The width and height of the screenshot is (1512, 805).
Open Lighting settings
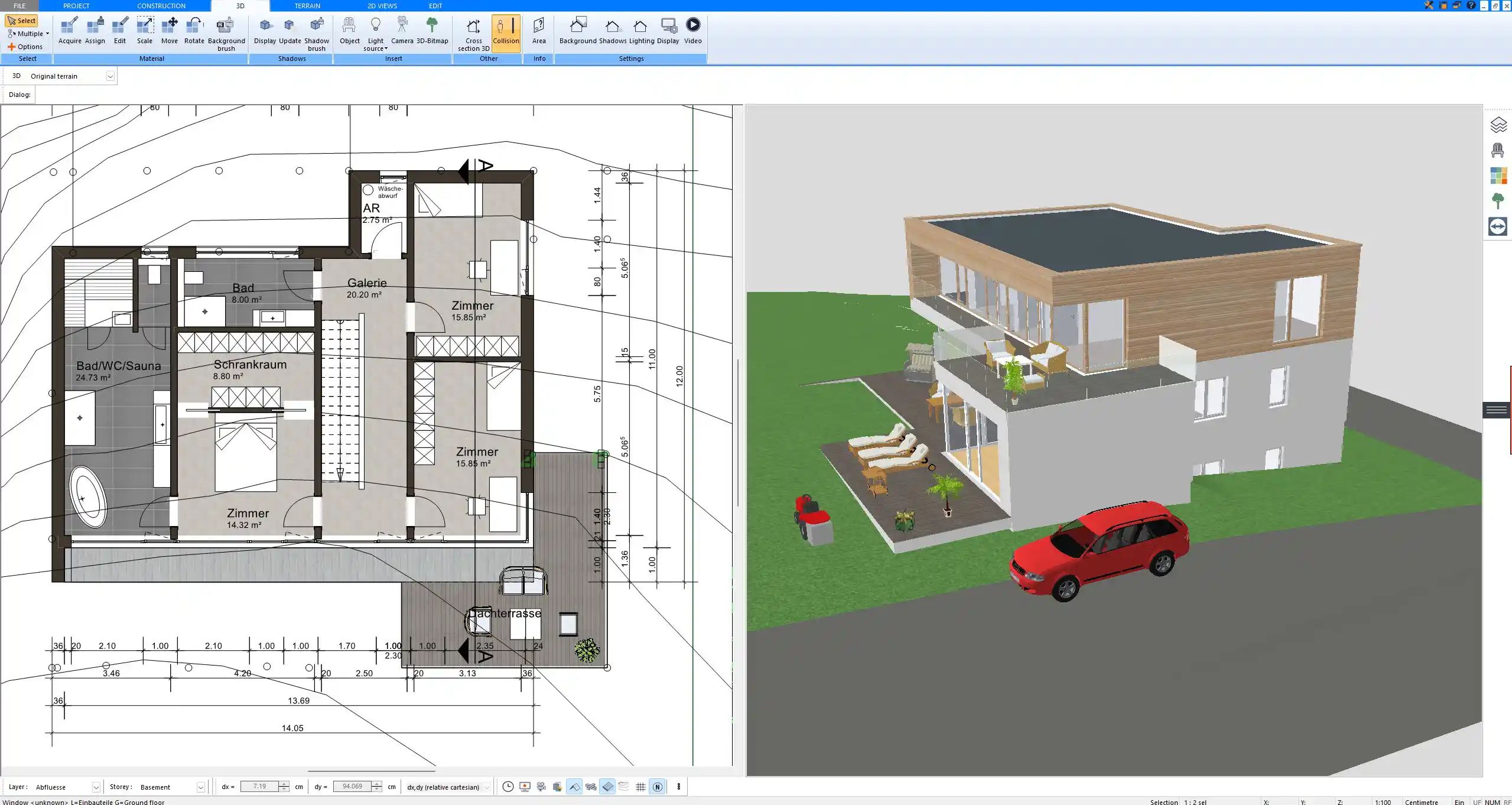tap(641, 31)
